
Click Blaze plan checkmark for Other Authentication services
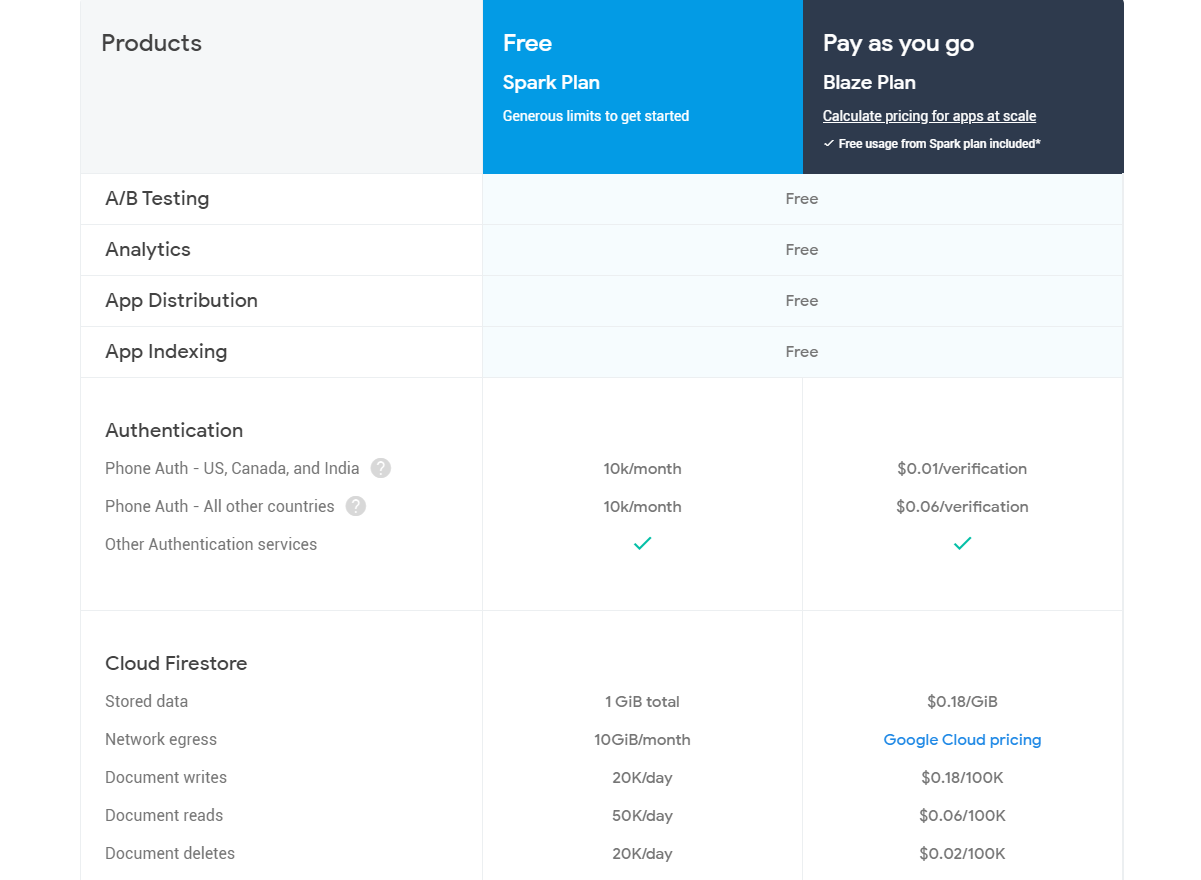(962, 543)
